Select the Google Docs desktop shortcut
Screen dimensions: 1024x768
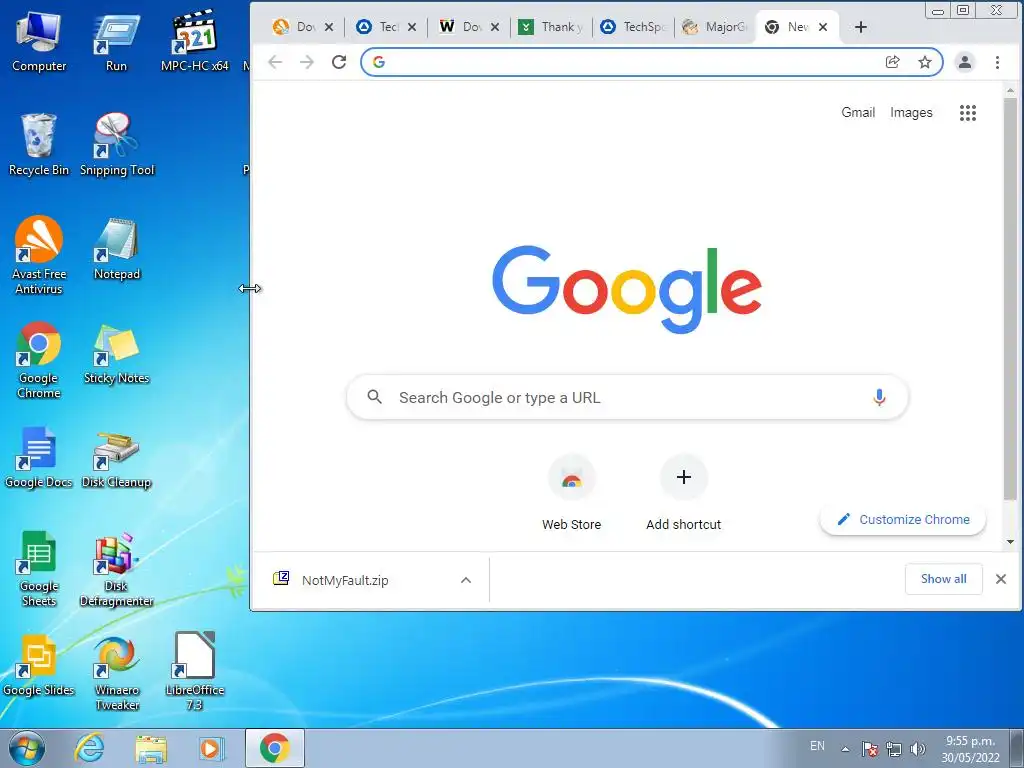pos(39,457)
